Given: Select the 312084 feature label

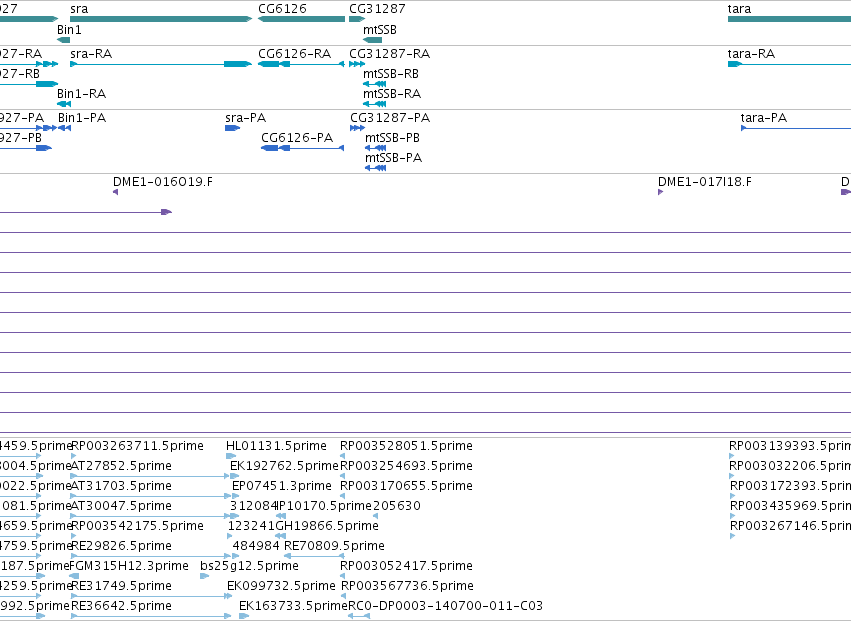Looking at the screenshot, I should [x=254, y=506].
